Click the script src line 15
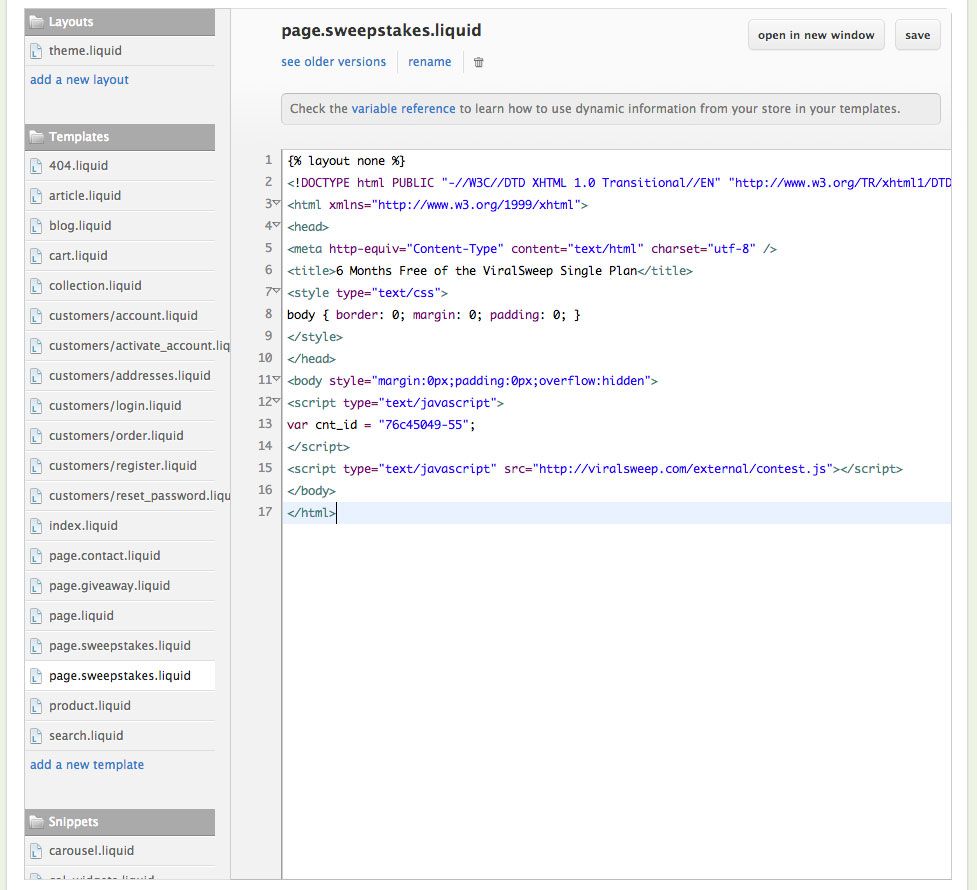The image size is (977, 890). (x=594, y=469)
